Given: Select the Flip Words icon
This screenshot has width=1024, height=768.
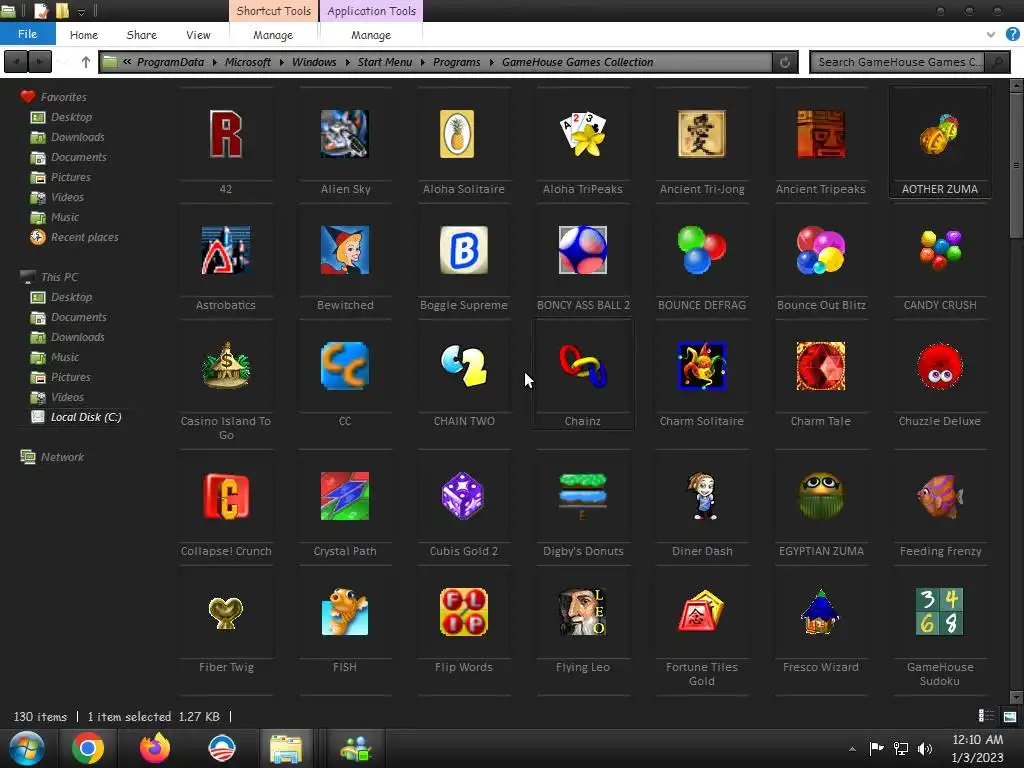Looking at the screenshot, I should point(464,612).
